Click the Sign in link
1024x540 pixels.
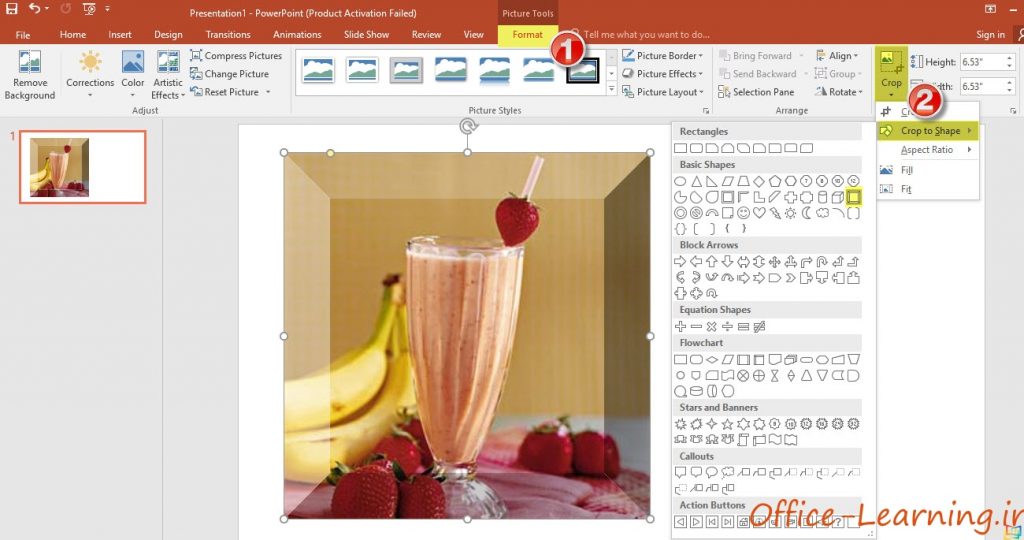990,35
